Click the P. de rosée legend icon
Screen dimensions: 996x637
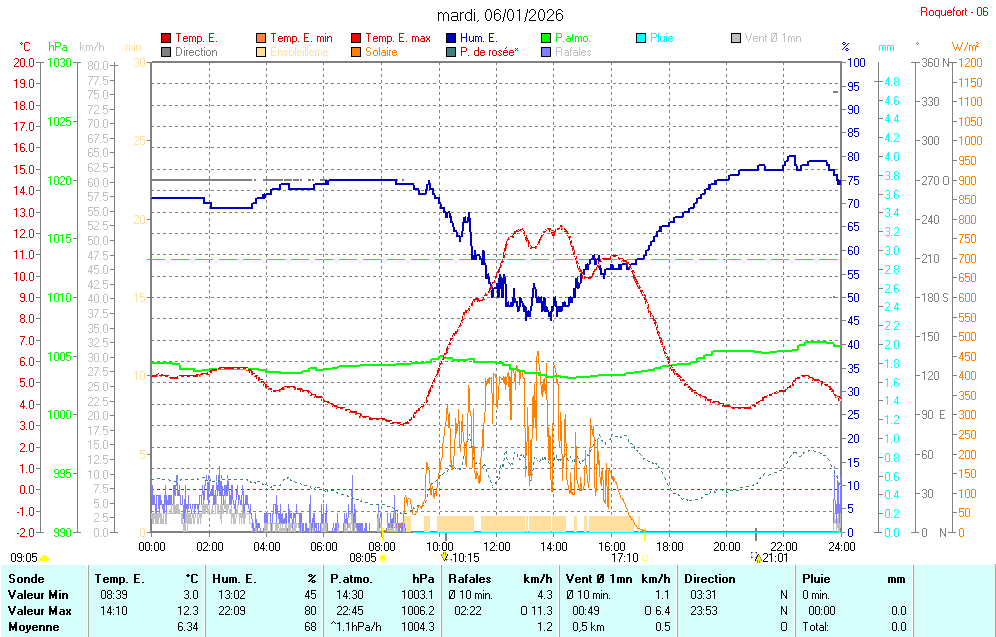coord(451,52)
